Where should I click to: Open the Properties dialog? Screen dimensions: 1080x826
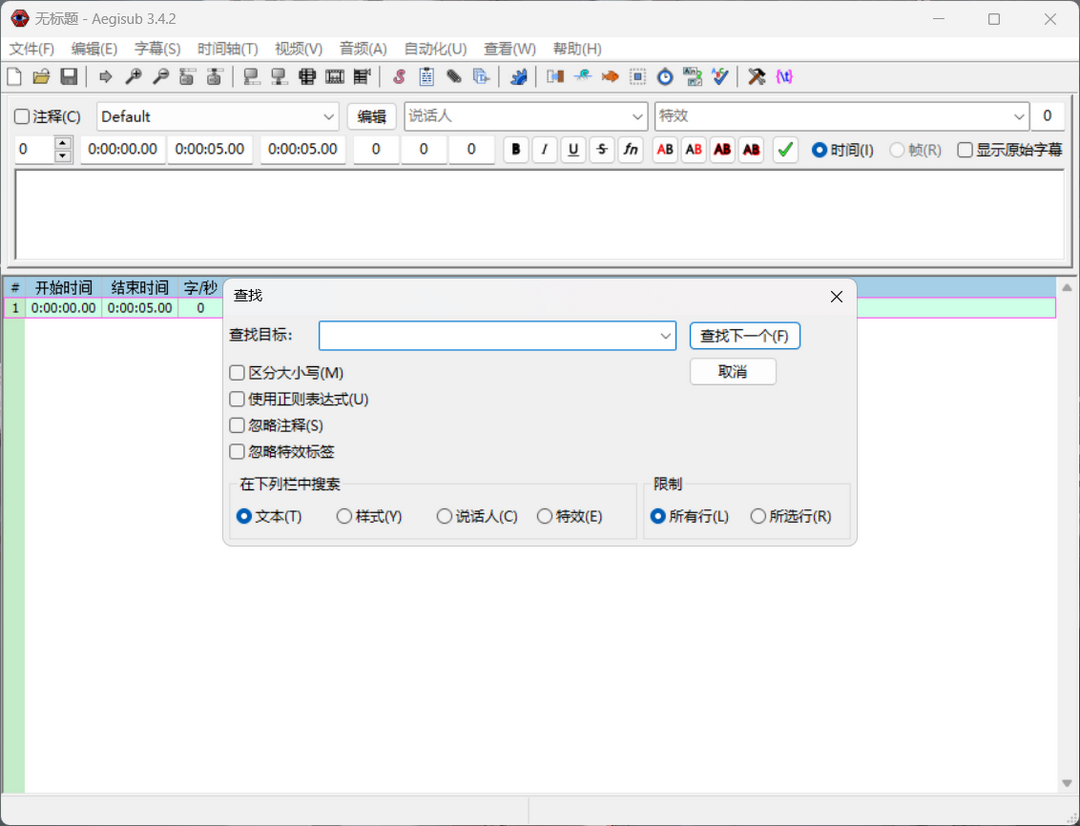[426, 76]
